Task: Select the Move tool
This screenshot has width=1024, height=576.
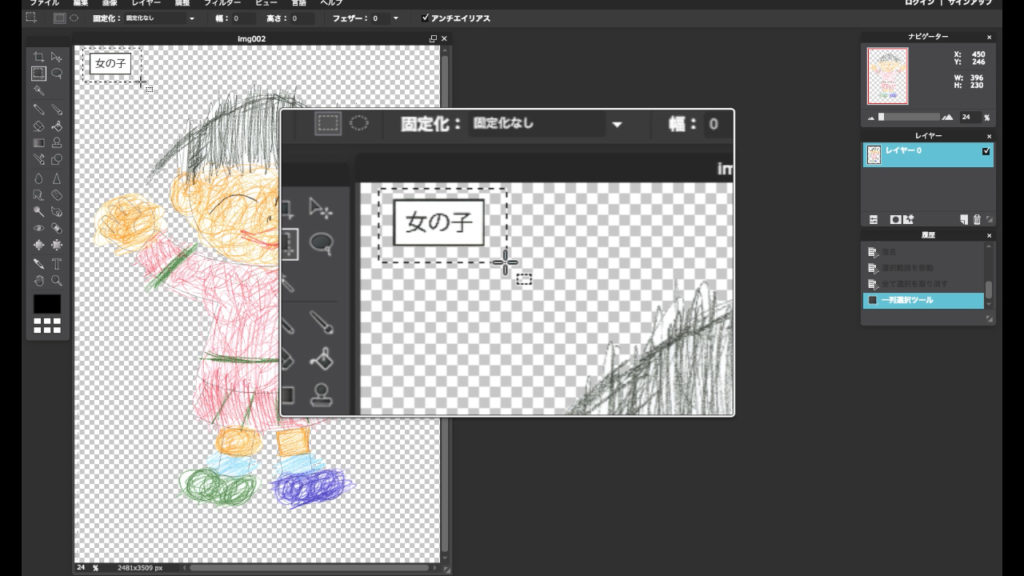Action: [57, 57]
